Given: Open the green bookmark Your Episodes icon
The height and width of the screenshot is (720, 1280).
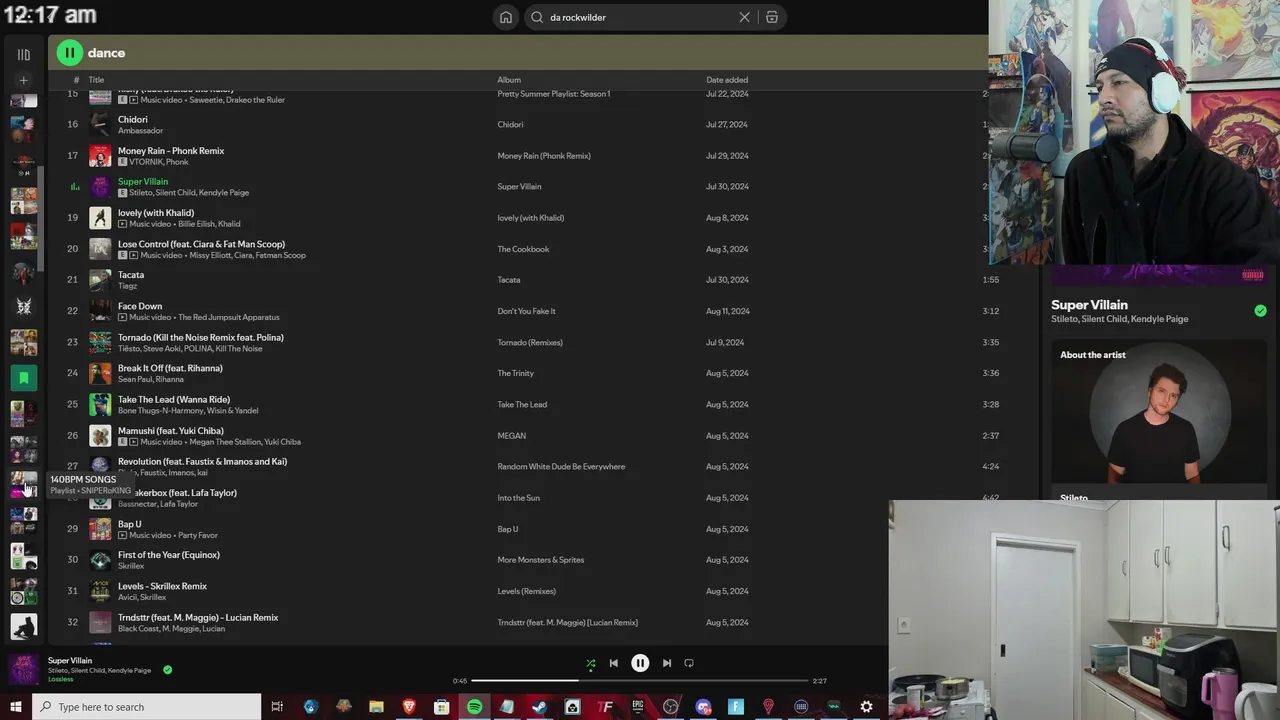Looking at the screenshot, I should click(x=24, y=378).
